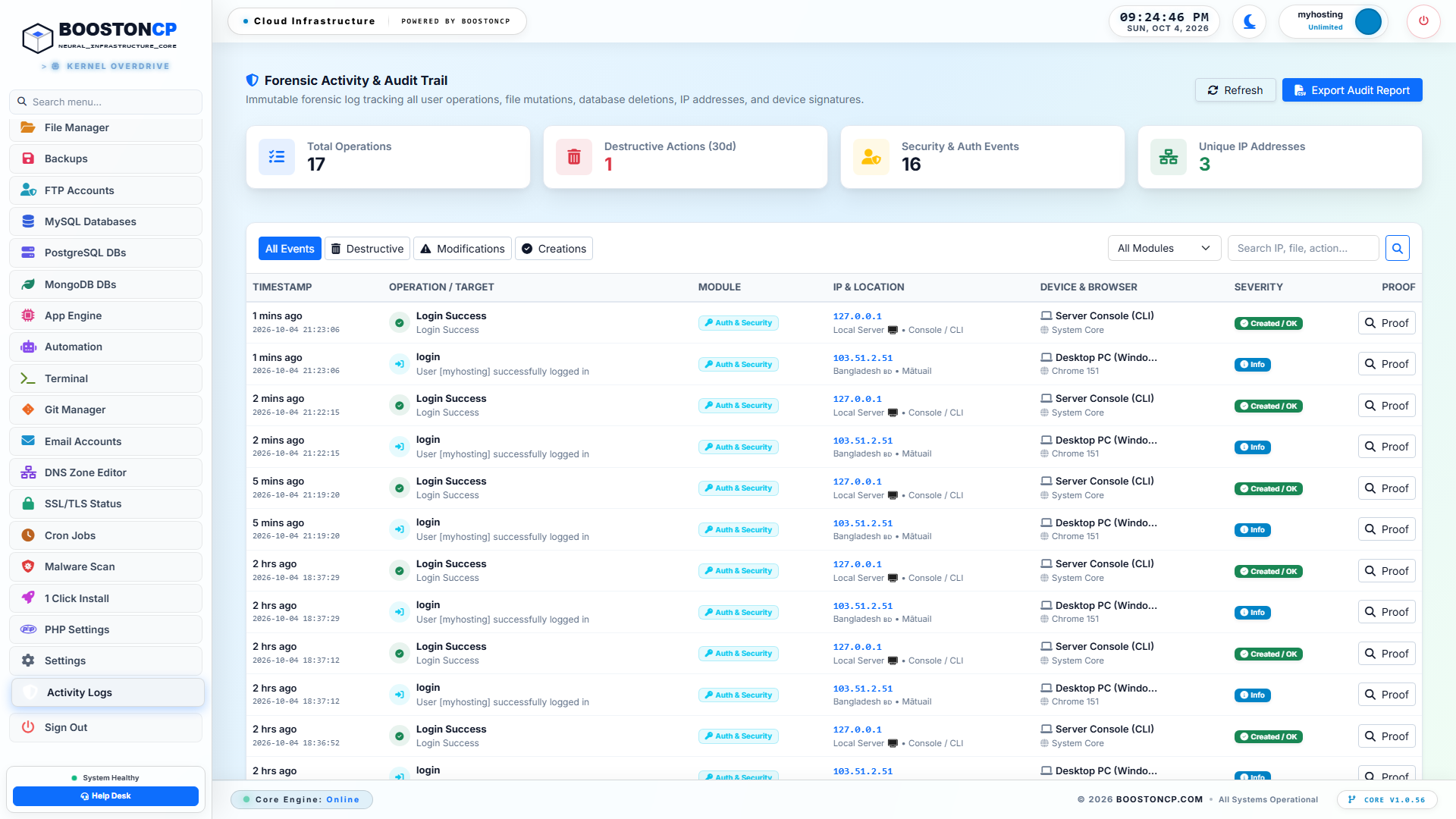
Task: Open MongoDB DBs page
Action: click(106, 284)
